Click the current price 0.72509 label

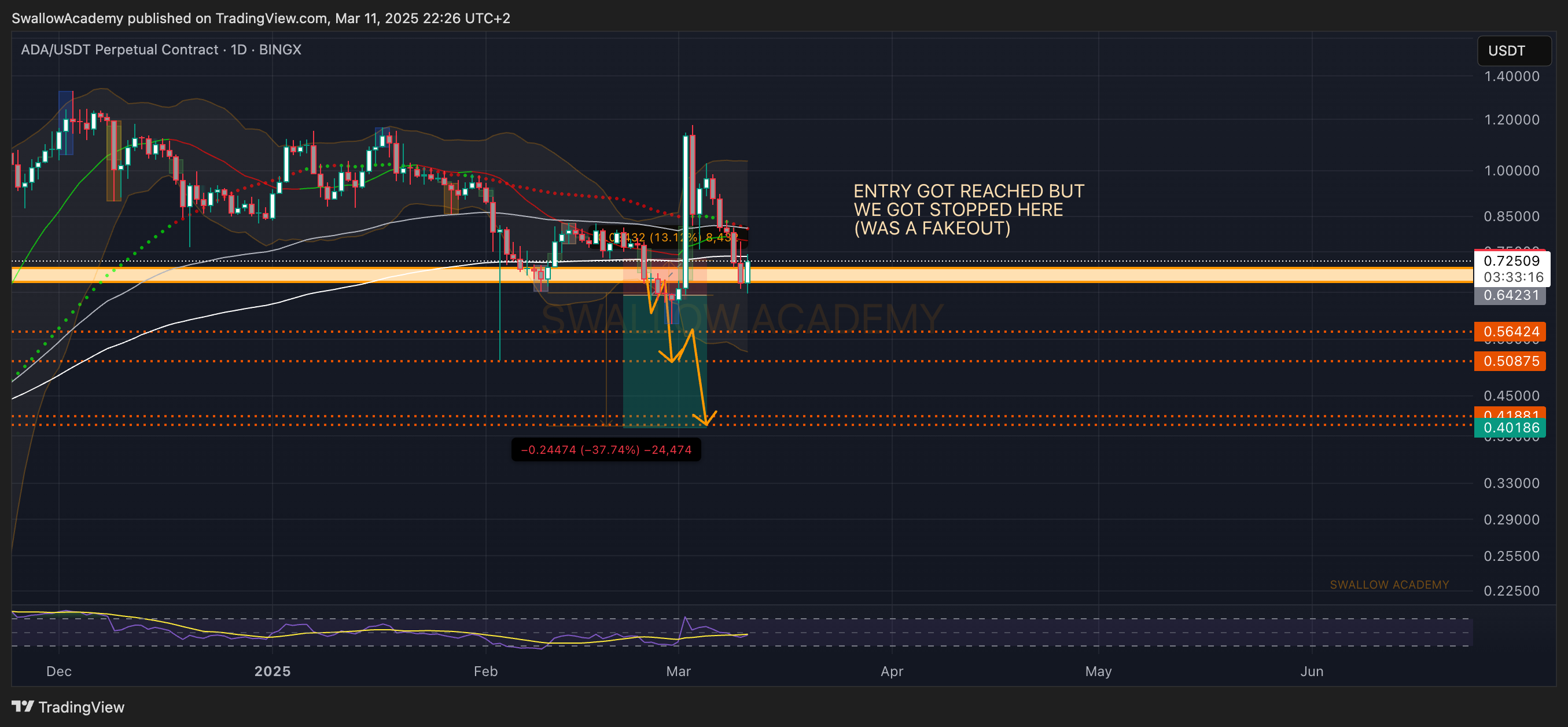1511,260
